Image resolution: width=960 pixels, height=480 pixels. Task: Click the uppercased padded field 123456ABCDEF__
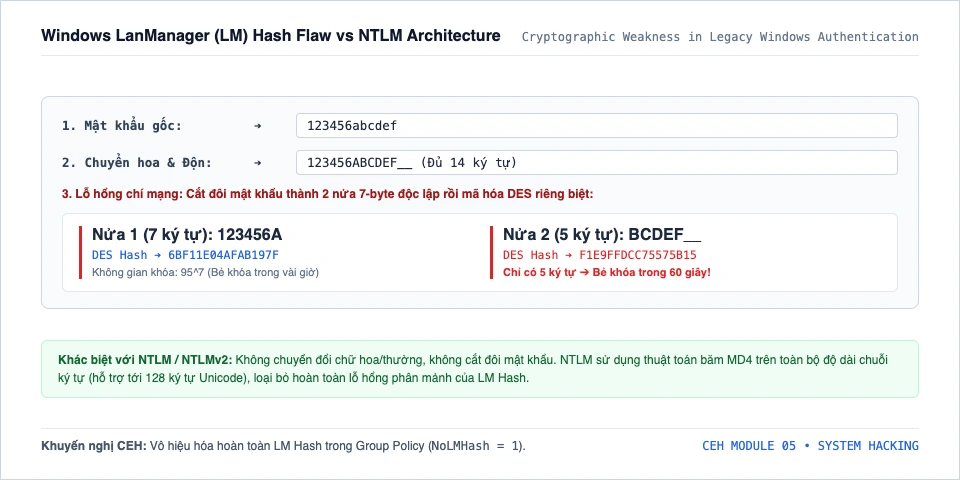pos(596,162)
